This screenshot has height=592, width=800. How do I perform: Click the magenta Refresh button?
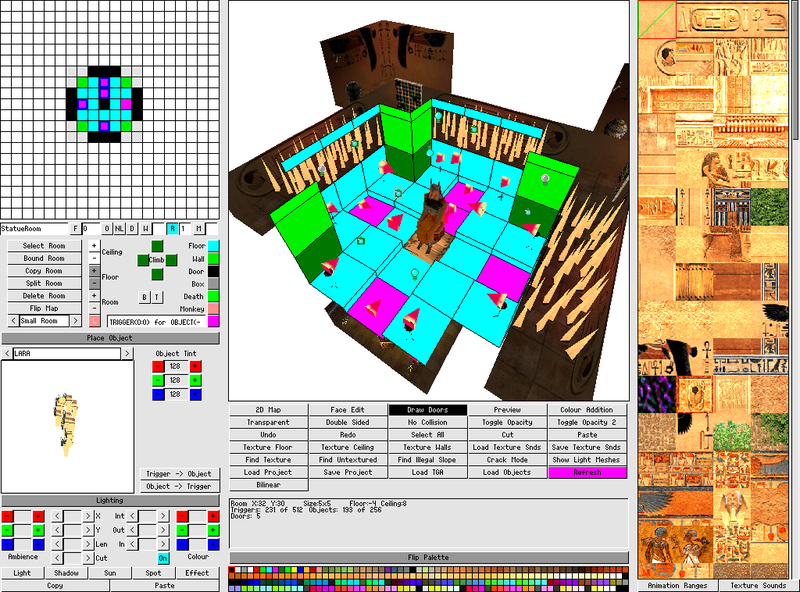tap(587, 472)
